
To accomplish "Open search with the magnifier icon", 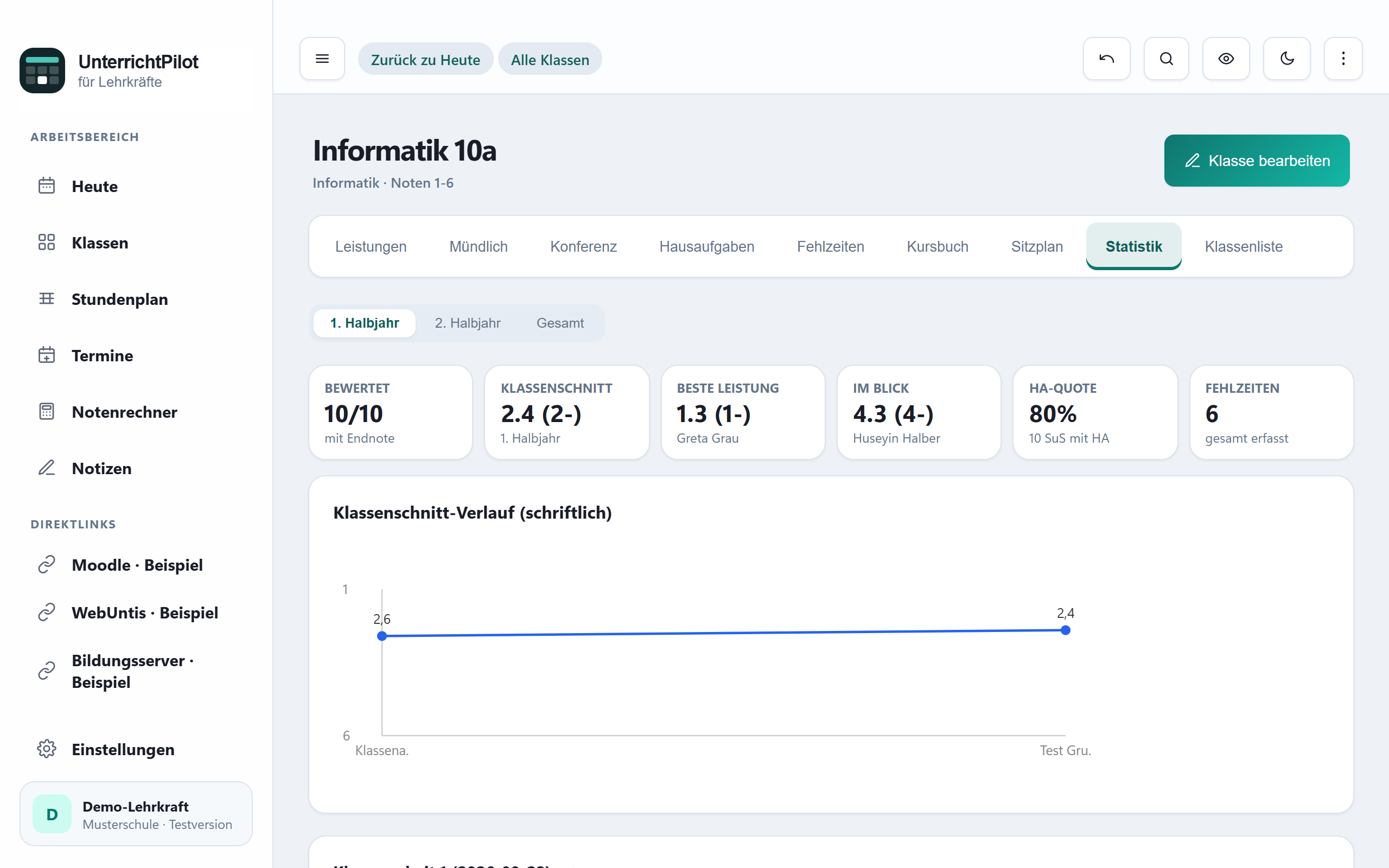I will 1165,59.
